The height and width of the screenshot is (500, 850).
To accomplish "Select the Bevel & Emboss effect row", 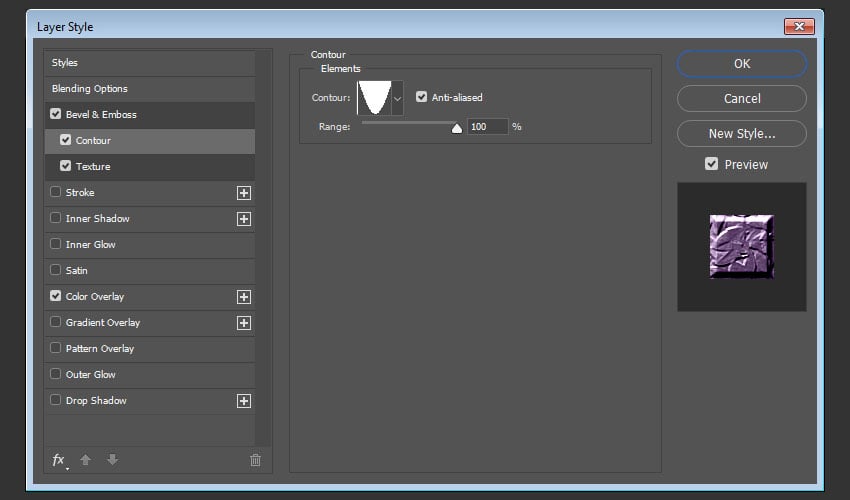I will tap(150, 115).
